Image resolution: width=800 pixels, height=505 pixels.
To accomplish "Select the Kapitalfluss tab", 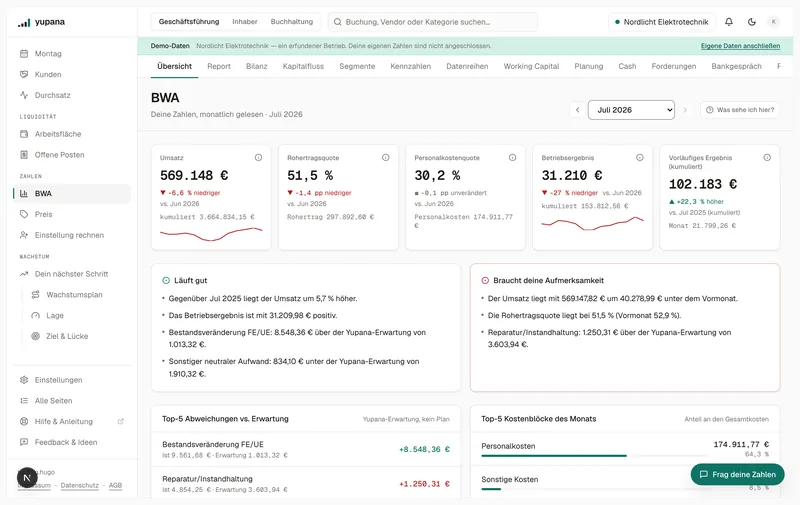I will (x=303, y=66).
